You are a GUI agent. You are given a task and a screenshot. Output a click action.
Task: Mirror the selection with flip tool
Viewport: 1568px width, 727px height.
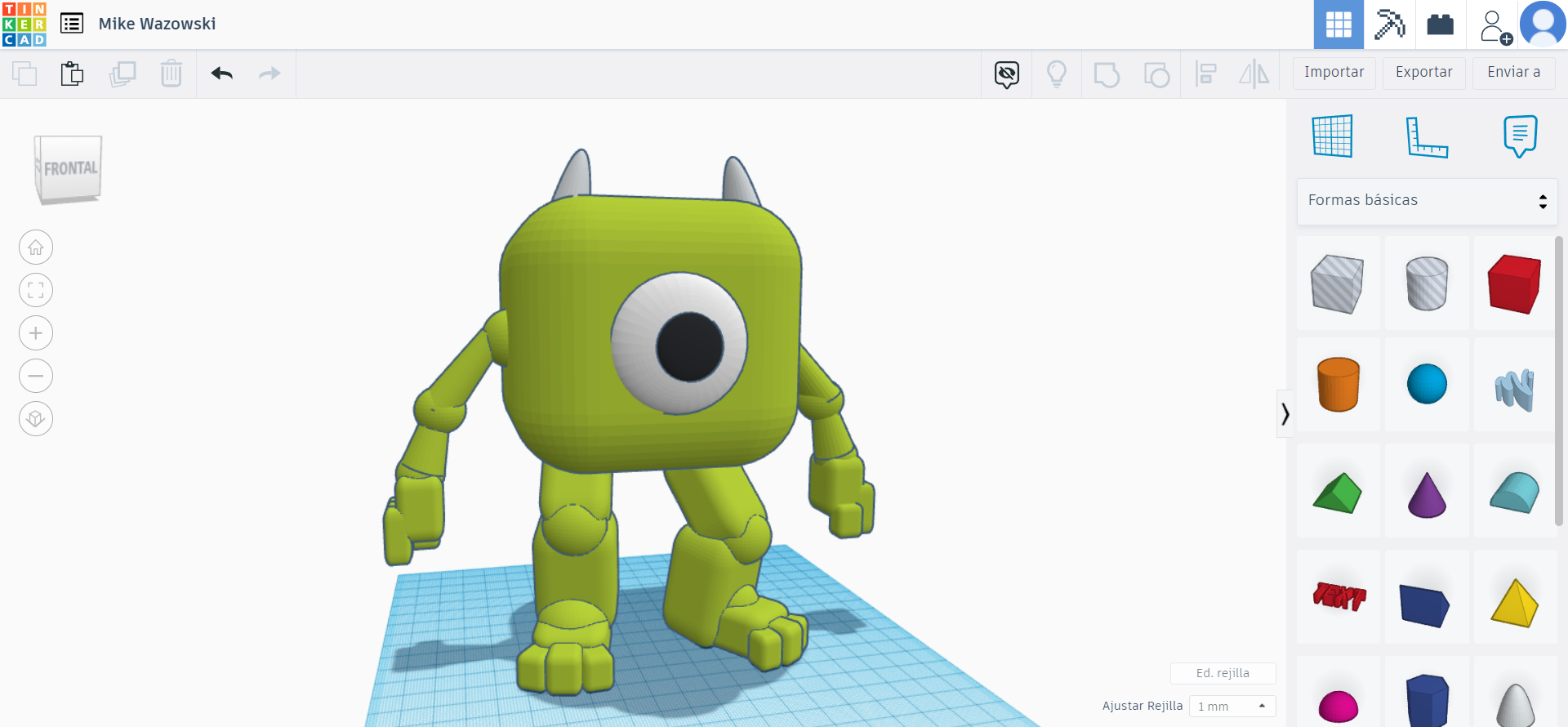1254,74
